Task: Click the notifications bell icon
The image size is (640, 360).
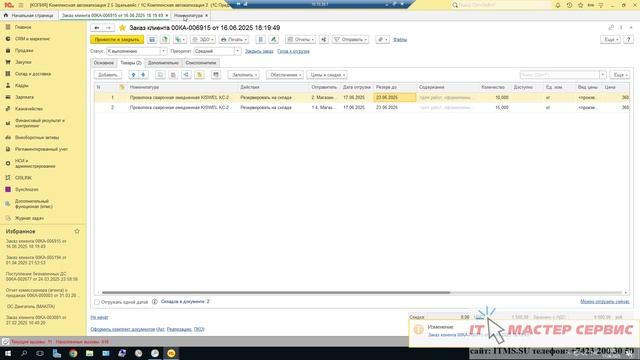Action: click(x=558, y=5)
